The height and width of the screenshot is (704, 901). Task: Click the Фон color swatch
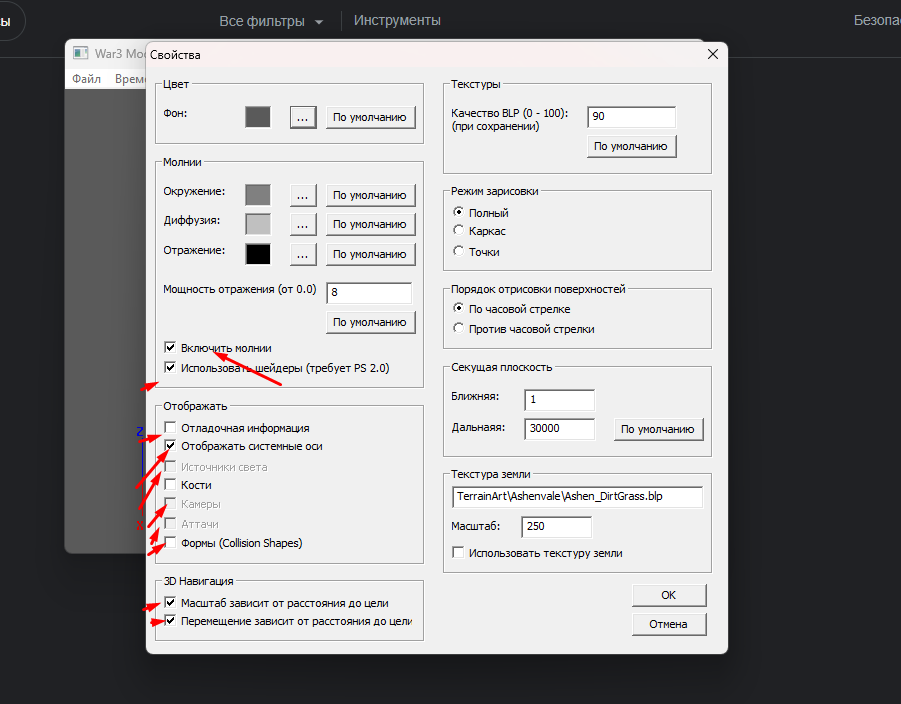[x=257, y=117]
